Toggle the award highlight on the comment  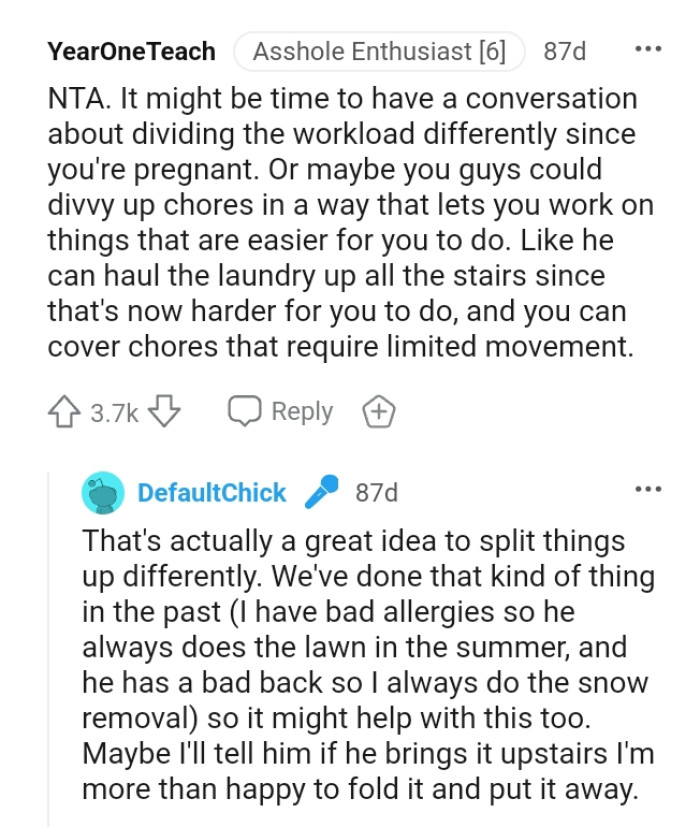click(x=378, y=410)
